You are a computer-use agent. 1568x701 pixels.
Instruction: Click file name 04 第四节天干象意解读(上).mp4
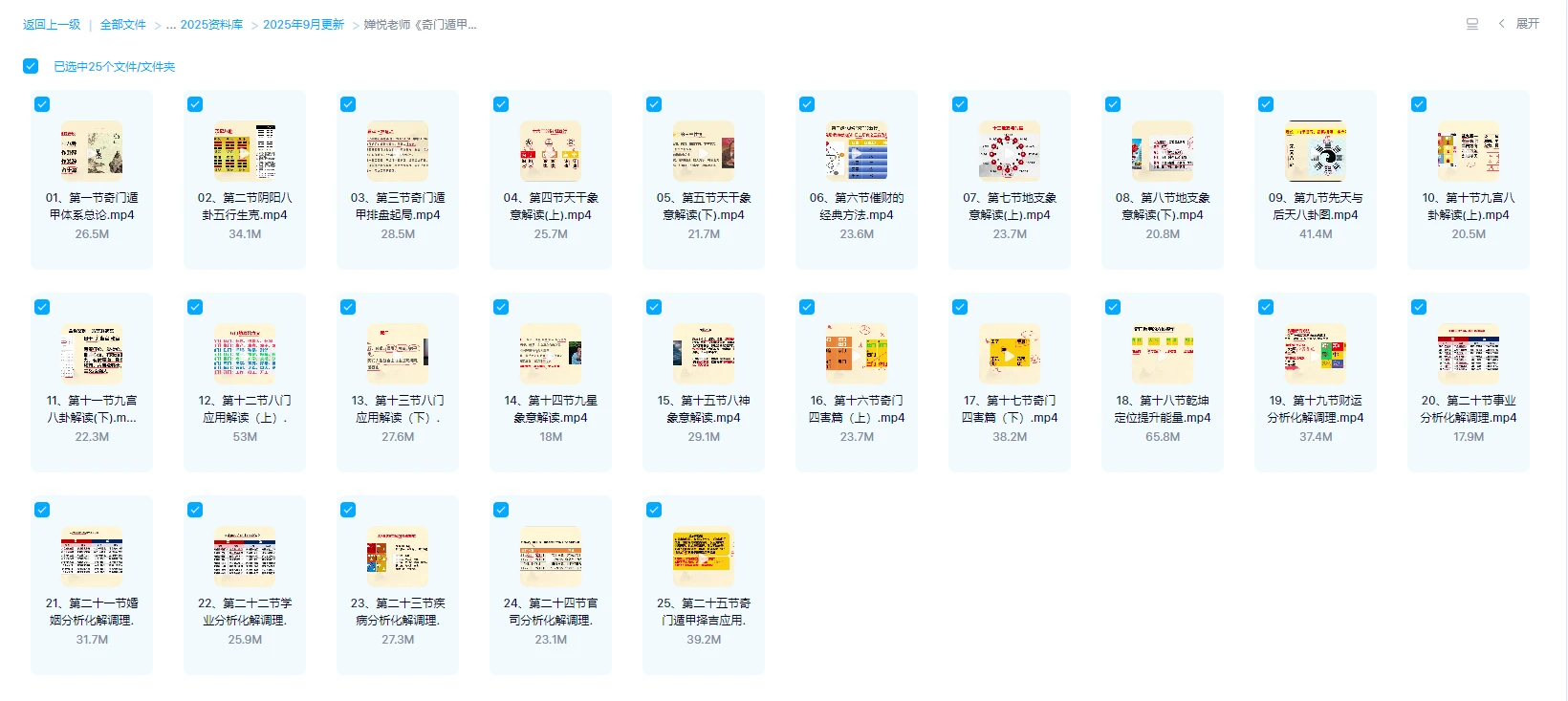click(x=551, y=207)
